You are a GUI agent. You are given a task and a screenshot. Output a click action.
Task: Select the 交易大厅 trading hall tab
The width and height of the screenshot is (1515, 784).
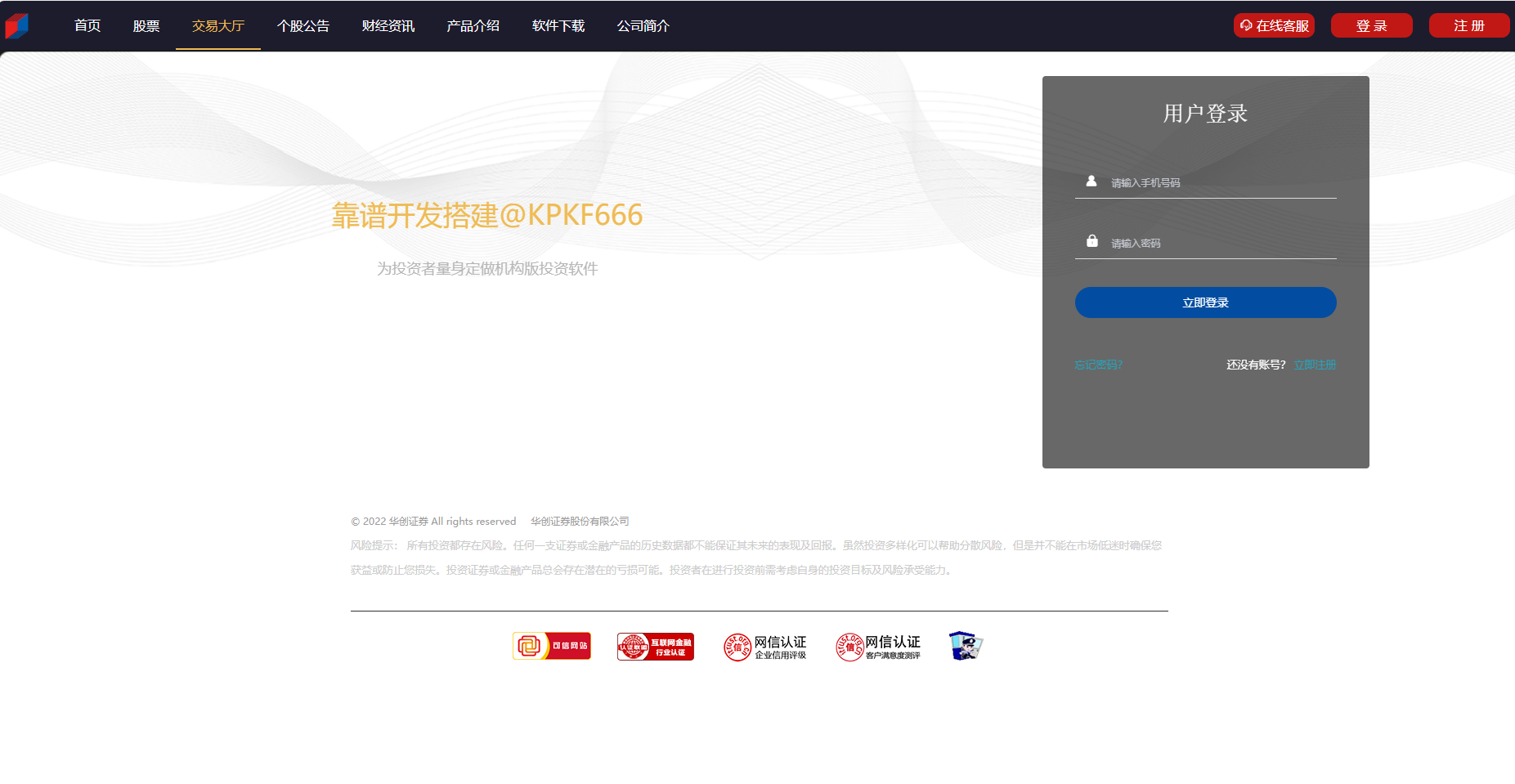tap(217, 26)
